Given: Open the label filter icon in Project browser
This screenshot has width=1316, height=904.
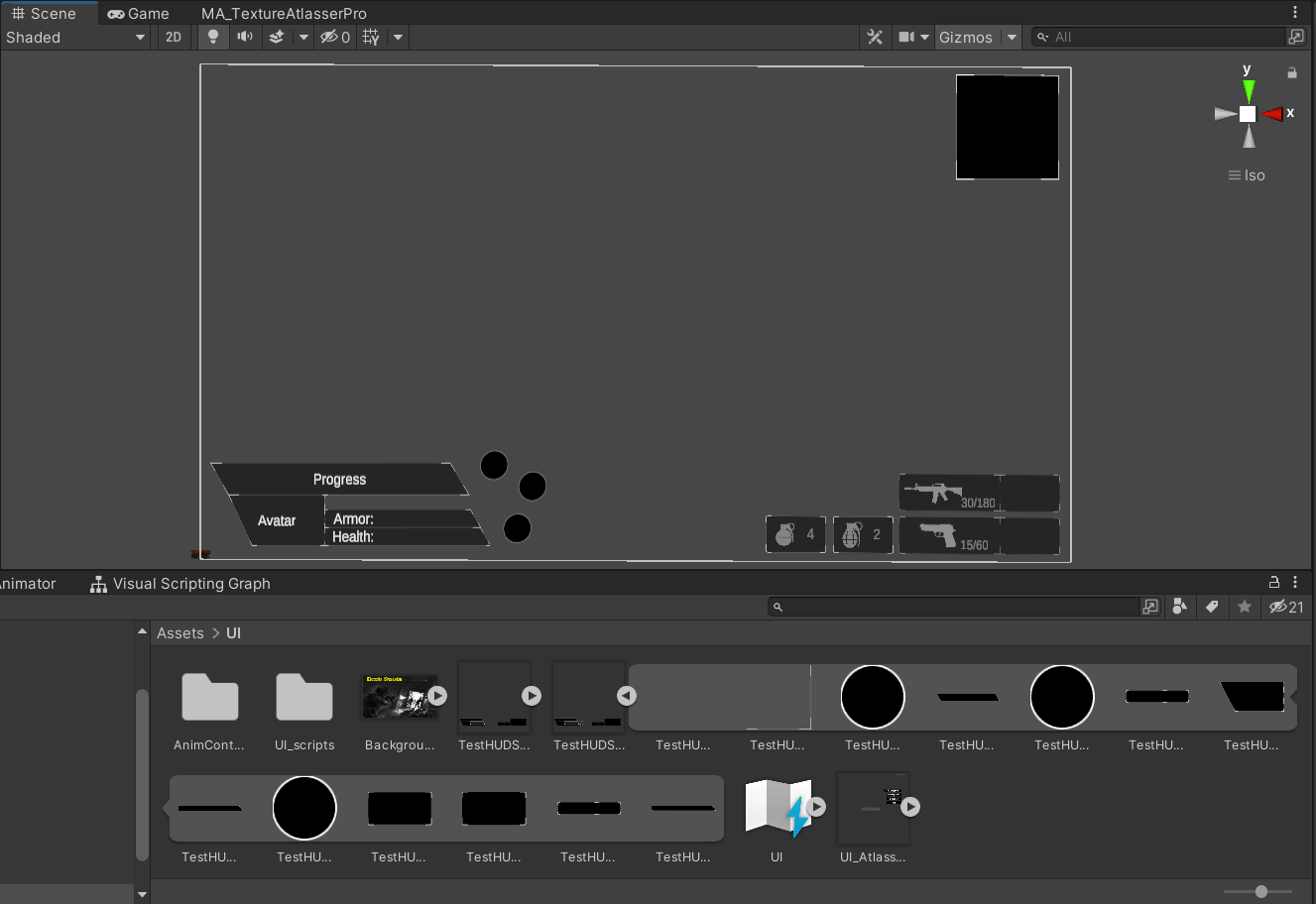Looking at the screenshot, I should pos(1212,606).
